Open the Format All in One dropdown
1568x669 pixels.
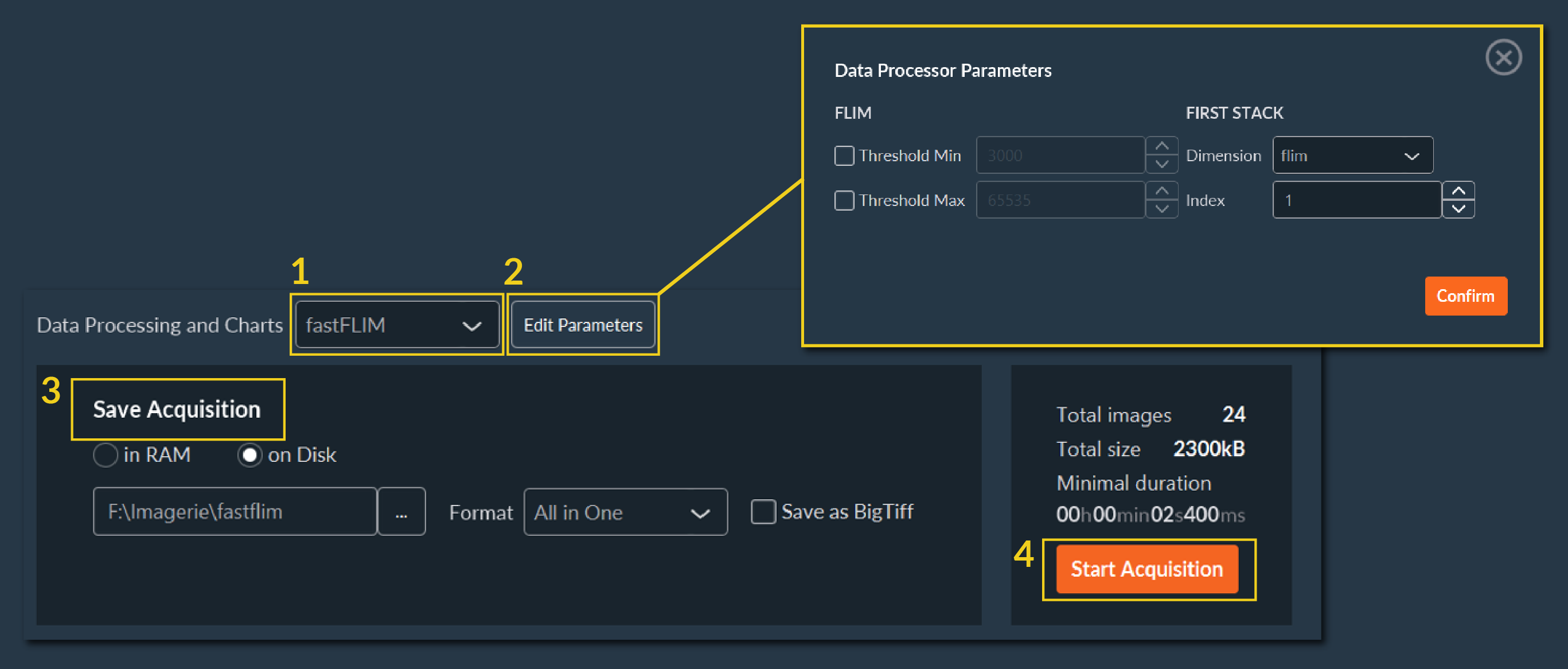click(625, 512)
